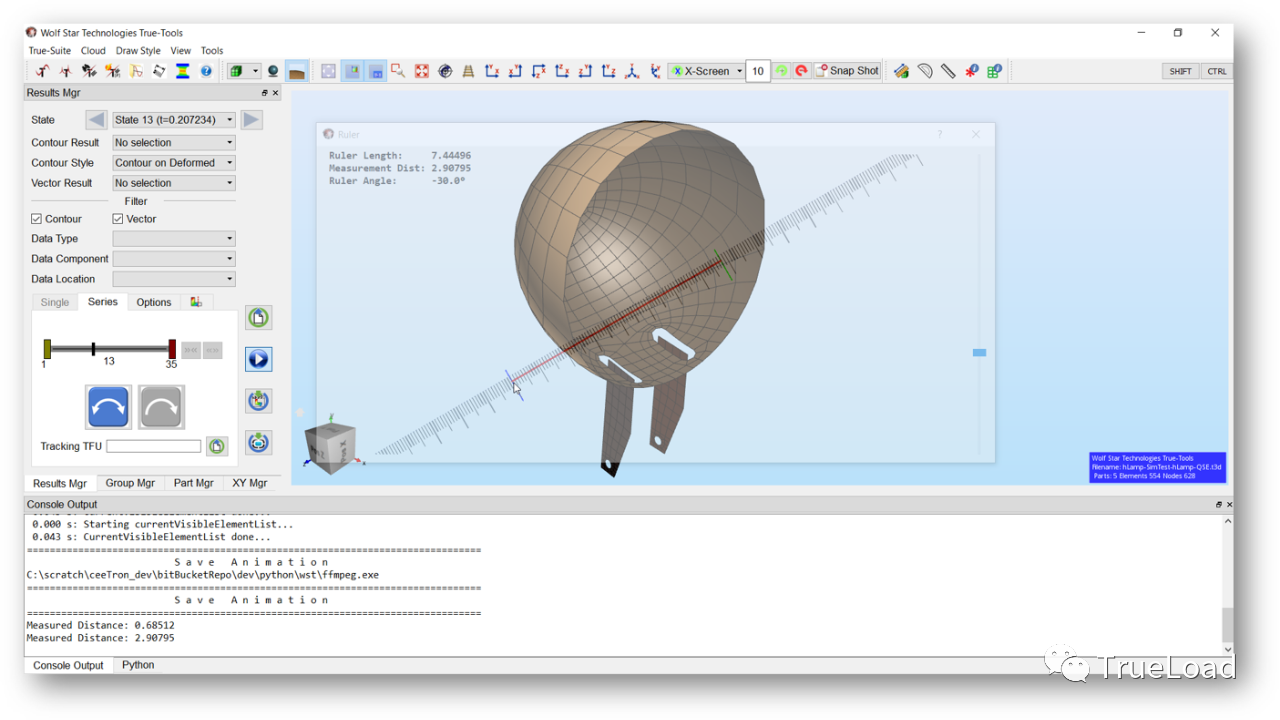Image resolution: width=1280 pixels, height=720 pixels.
Task: Open the State 13 dropdown
Action: 174,120
